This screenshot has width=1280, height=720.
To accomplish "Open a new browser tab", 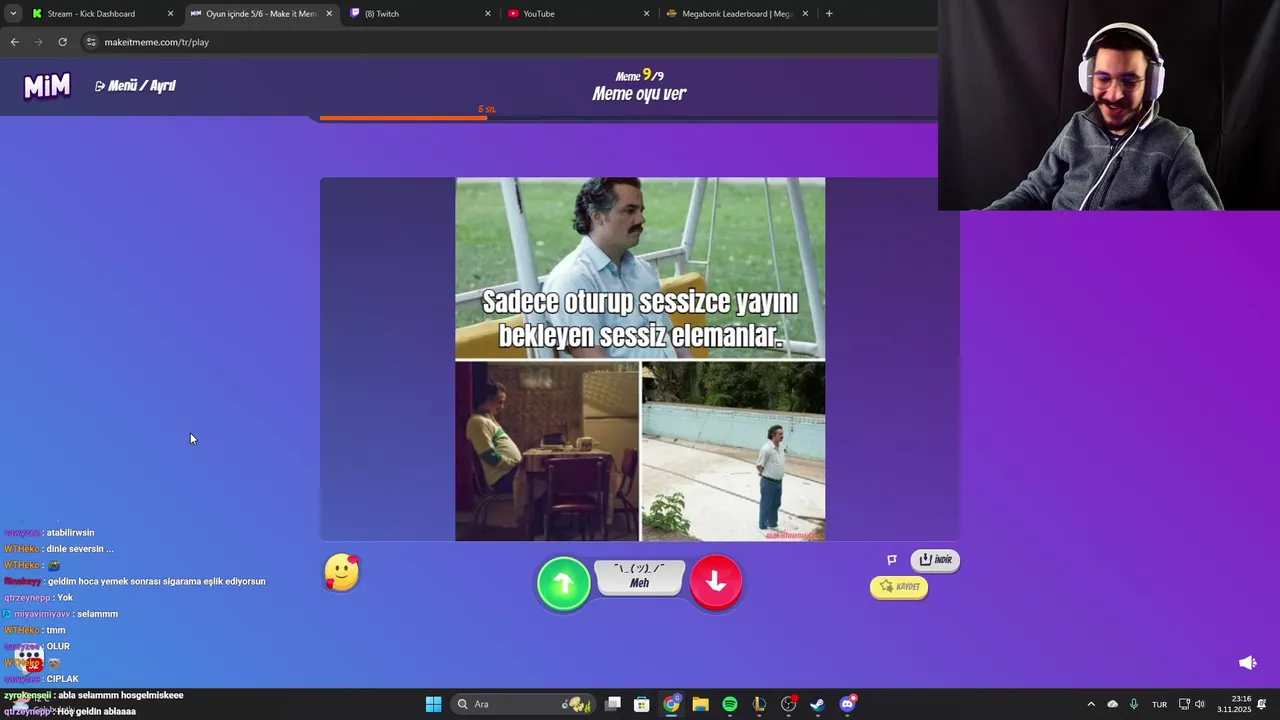I will [829, 14].
